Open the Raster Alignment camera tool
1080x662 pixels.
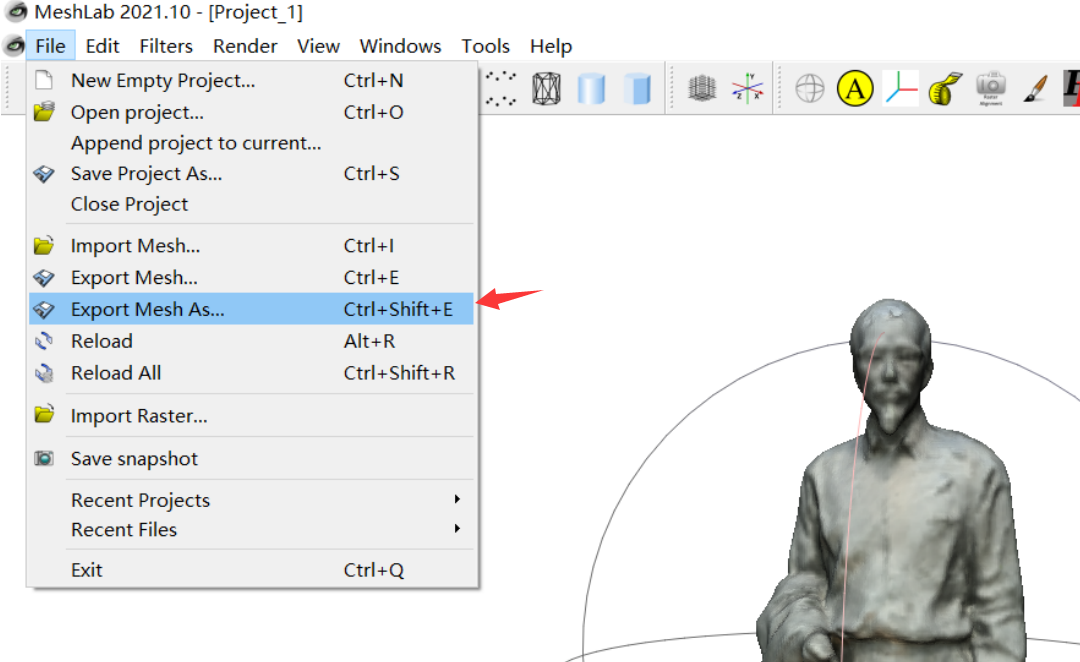pyautogui.click(x=990, y=88)
